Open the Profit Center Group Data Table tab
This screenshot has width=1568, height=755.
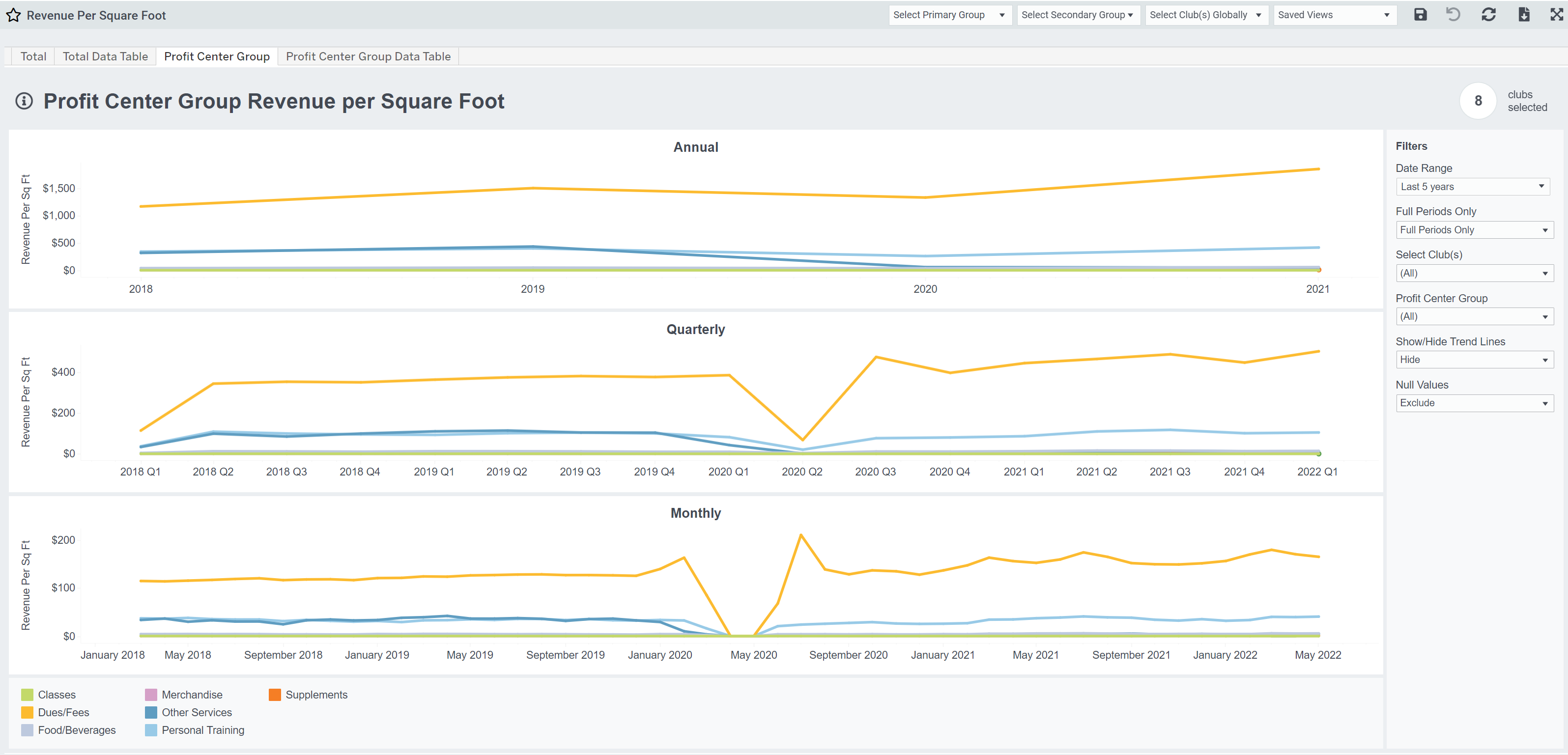point(368,56)
